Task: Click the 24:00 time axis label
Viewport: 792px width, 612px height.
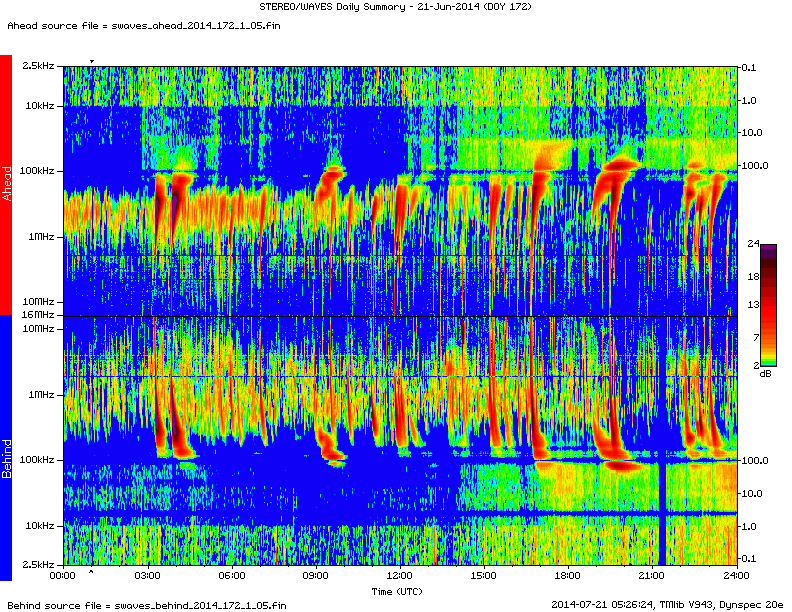Action: pyautogui.click(x=737, y=576)
